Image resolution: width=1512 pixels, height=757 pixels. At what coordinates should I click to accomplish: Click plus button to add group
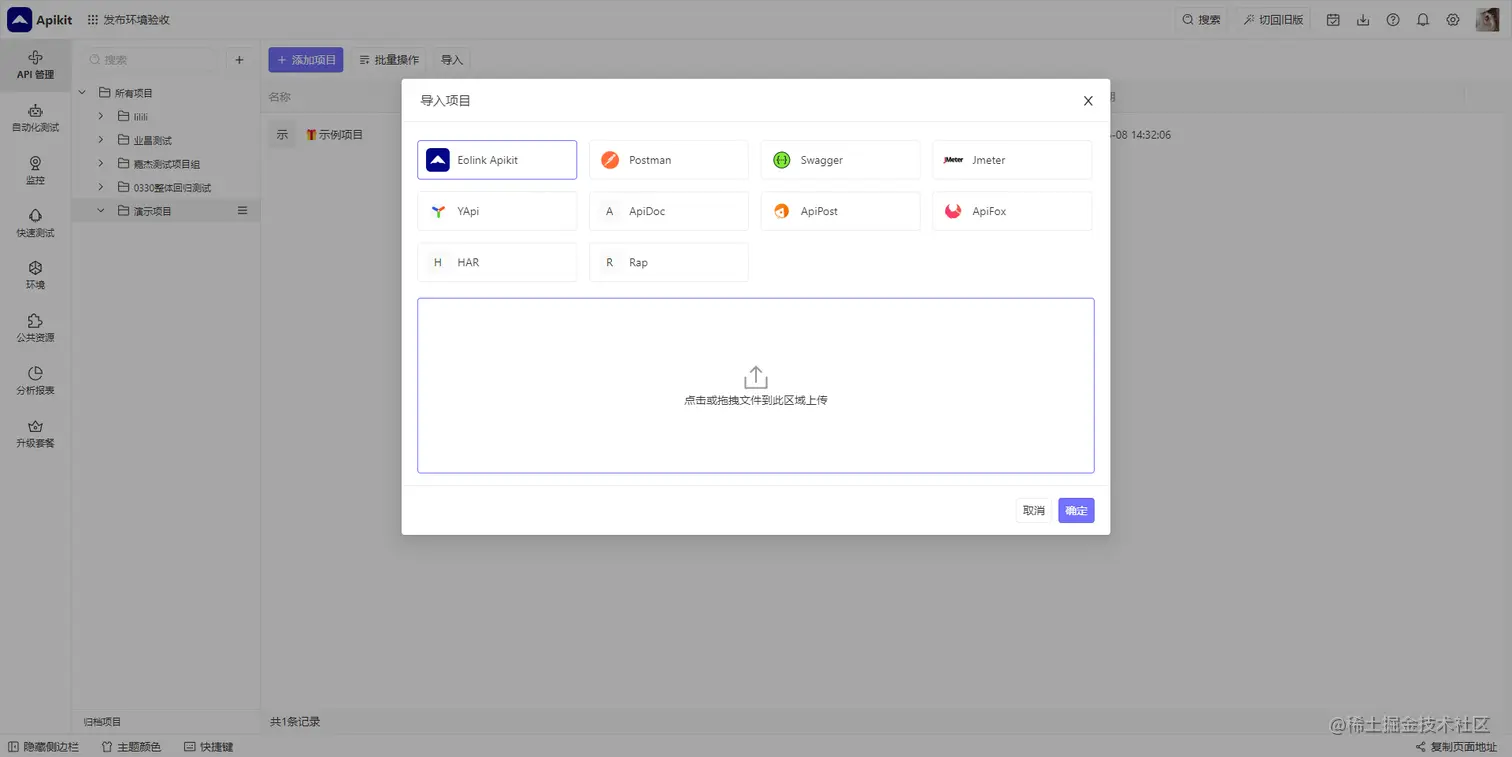click(x=239, y=60)
